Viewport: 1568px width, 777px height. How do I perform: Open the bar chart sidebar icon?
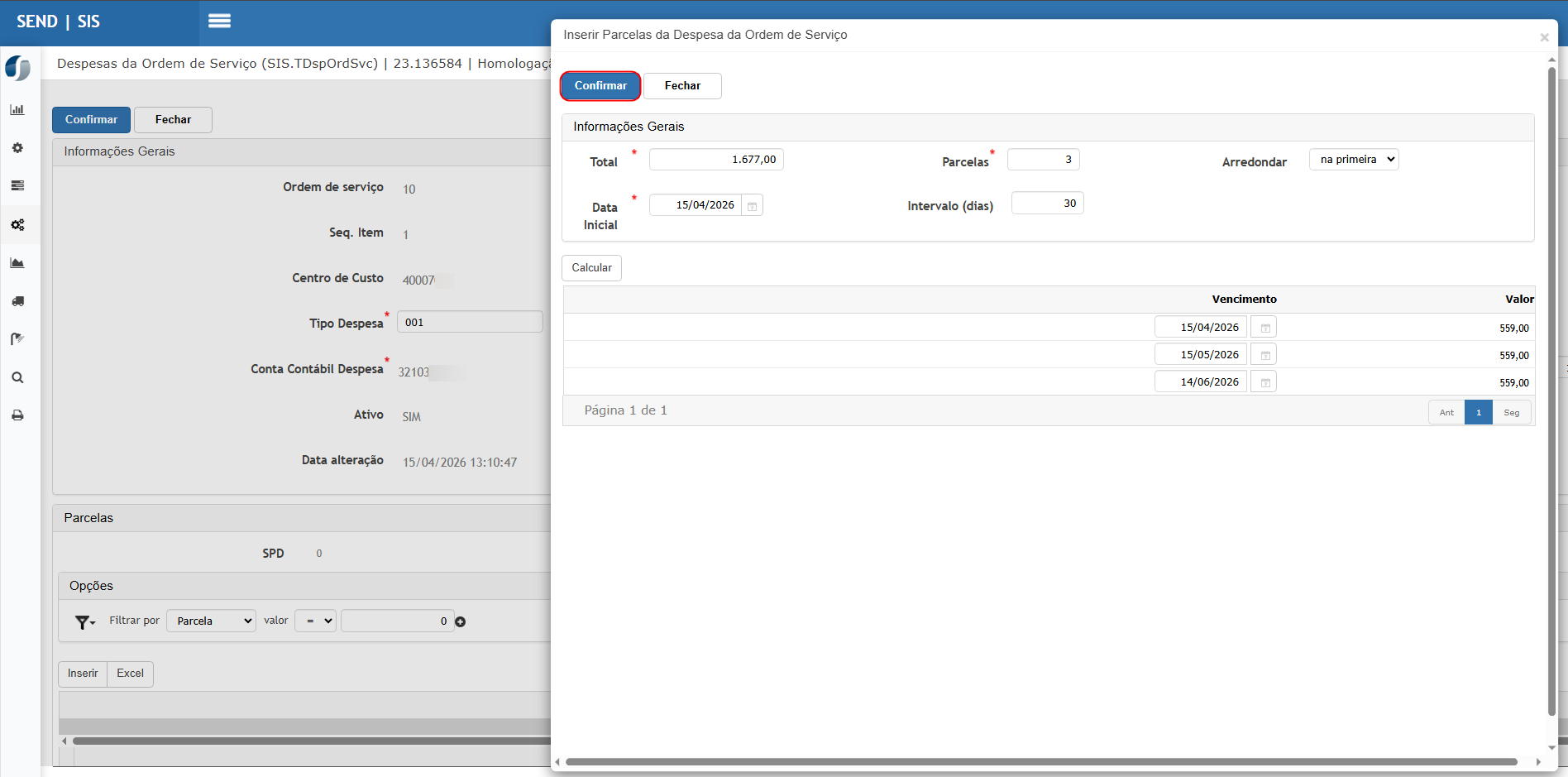point(17,110)
